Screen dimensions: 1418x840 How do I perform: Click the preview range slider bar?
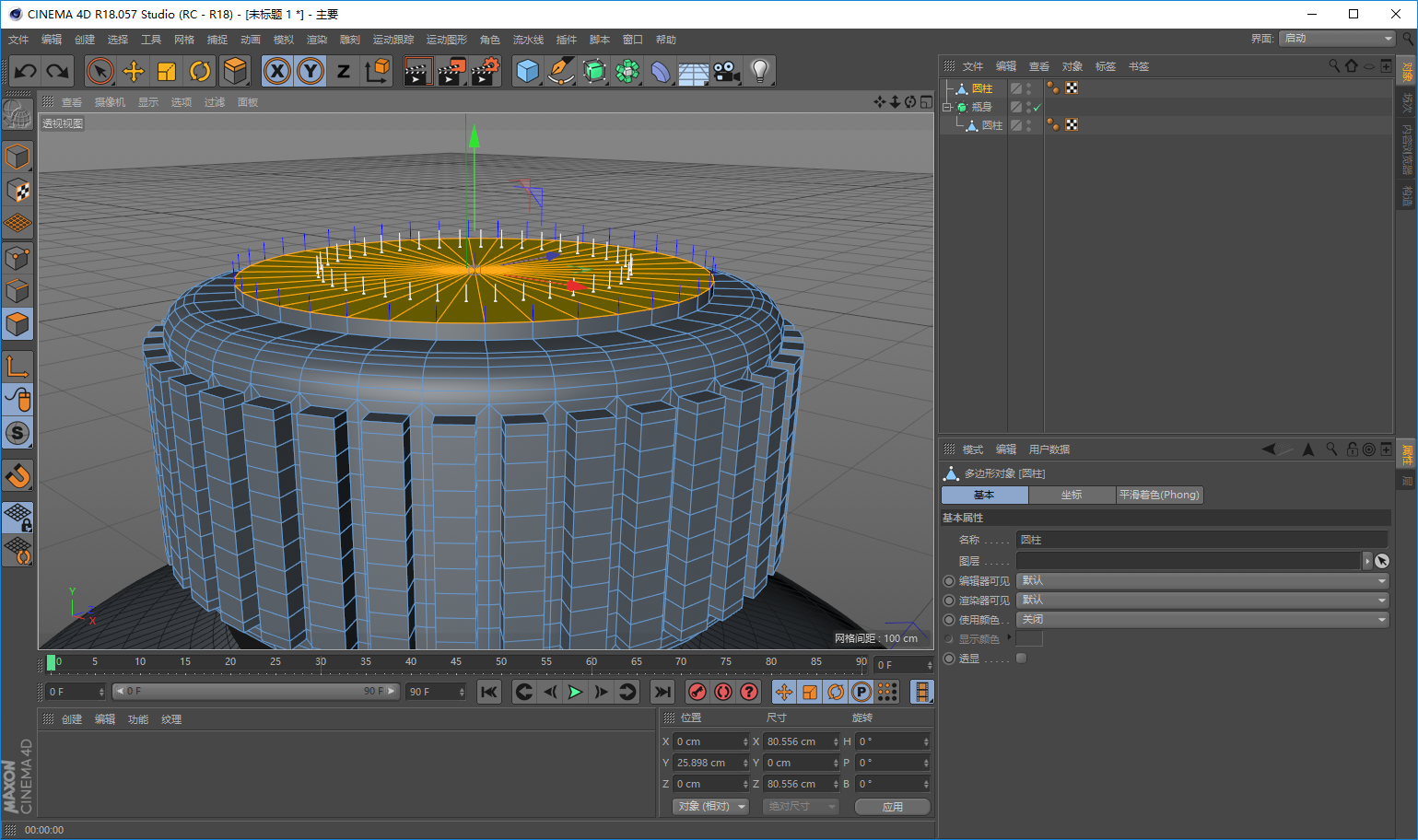(256, 691)
